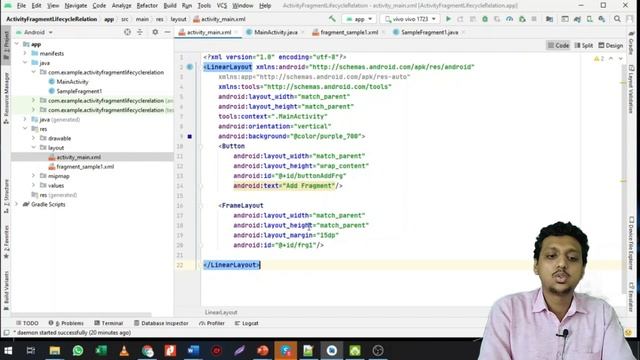The image size is (640, 360).
Task: Switch to SampleFragment1.java tab
Action: click(429, 32)
